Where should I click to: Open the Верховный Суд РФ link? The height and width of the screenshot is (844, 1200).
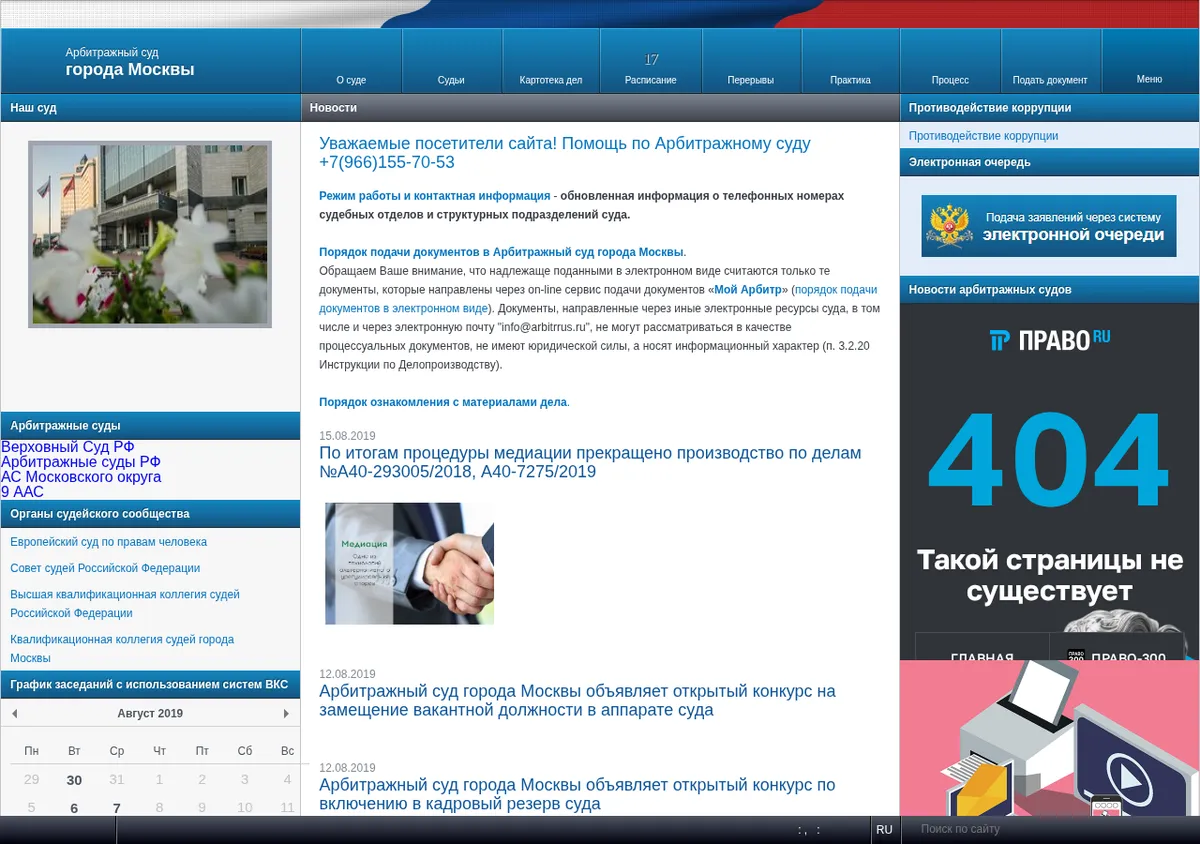[67, 447]
